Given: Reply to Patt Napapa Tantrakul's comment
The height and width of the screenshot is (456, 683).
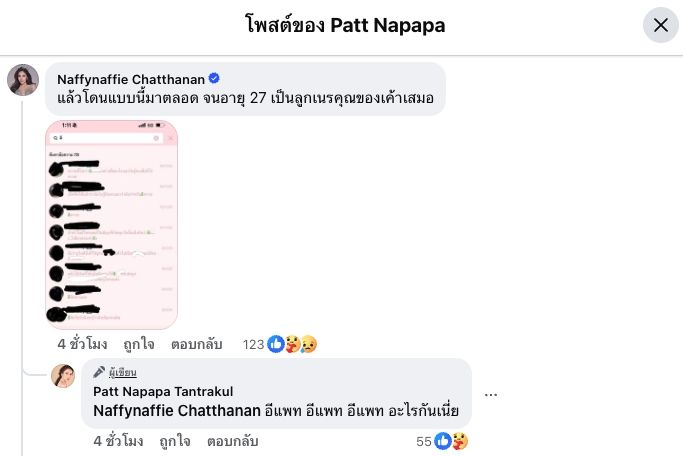Looking at the screenshot, I should click(x=233, y=441).
